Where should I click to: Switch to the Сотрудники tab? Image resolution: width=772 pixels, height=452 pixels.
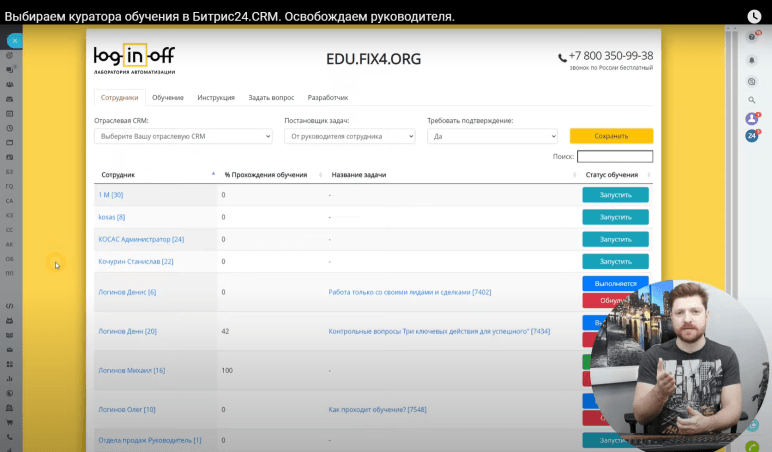(120, 97)
